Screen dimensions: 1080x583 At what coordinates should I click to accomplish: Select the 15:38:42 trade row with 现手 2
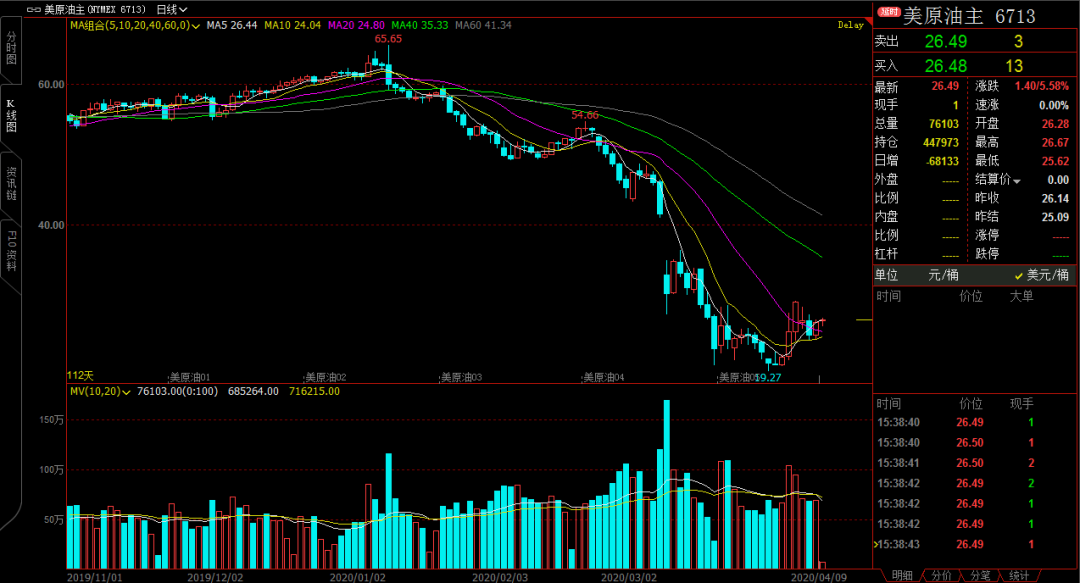[974, 483]
